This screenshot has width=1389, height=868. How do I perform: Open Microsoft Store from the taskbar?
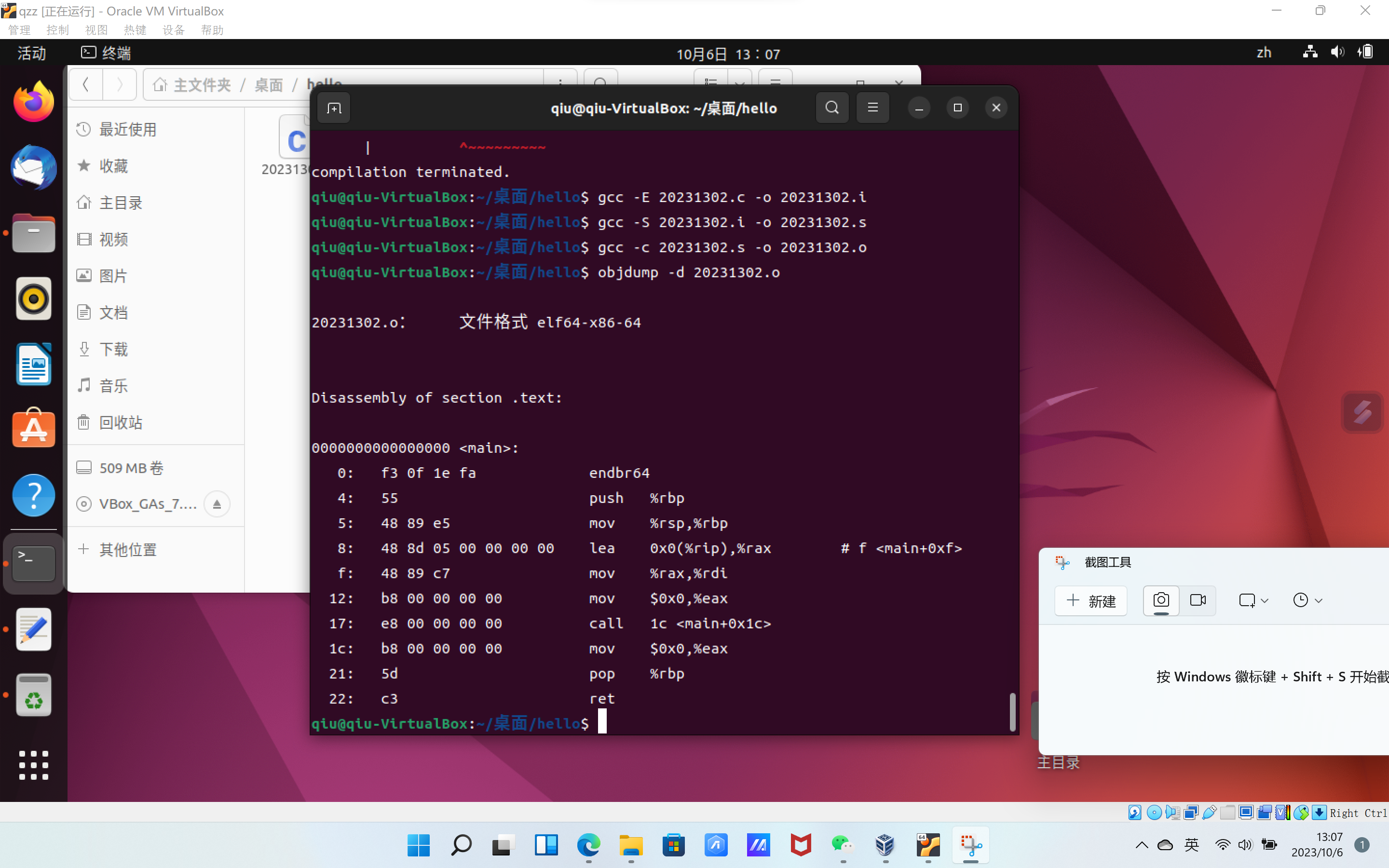[x=673, y=845]
